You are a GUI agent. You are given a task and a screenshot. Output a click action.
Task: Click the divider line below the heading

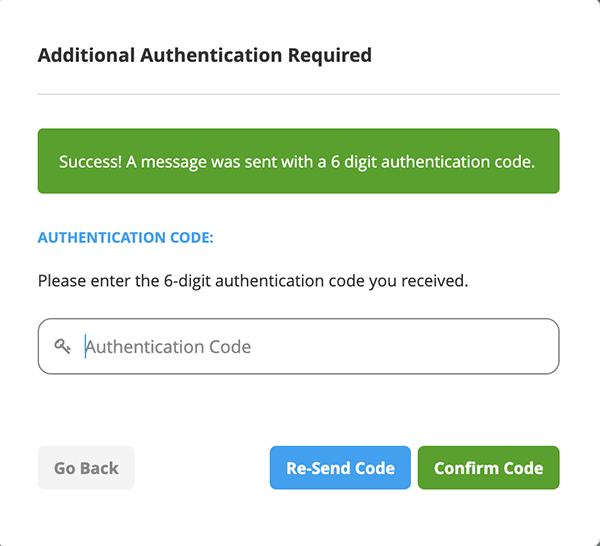coord(298,94)
